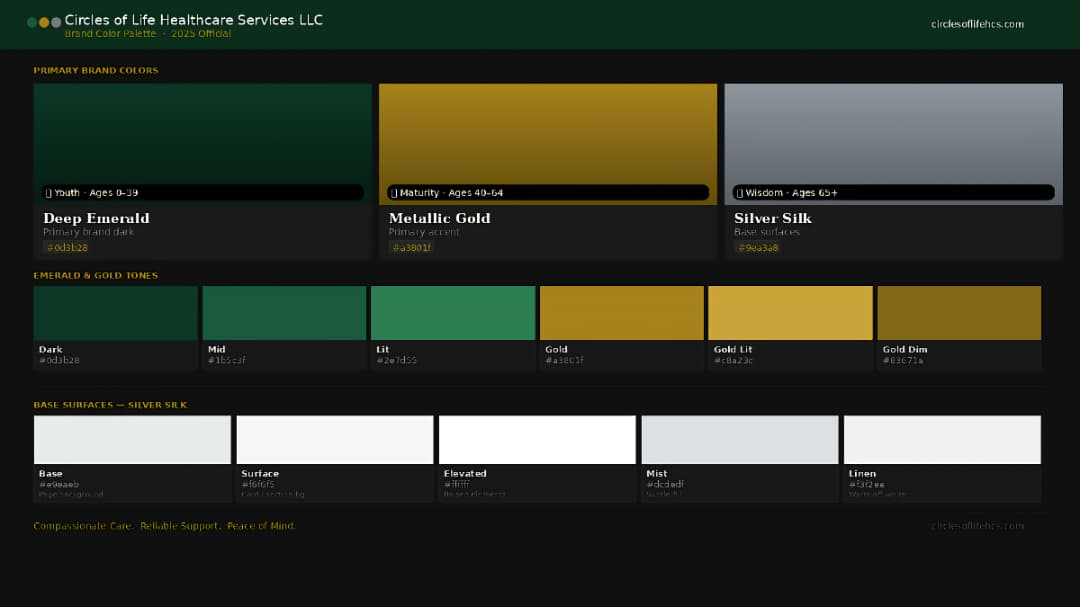Click the #dcdedf hex value under Mist
Viewport: 1080px width, 607px height.
(665, 484)
